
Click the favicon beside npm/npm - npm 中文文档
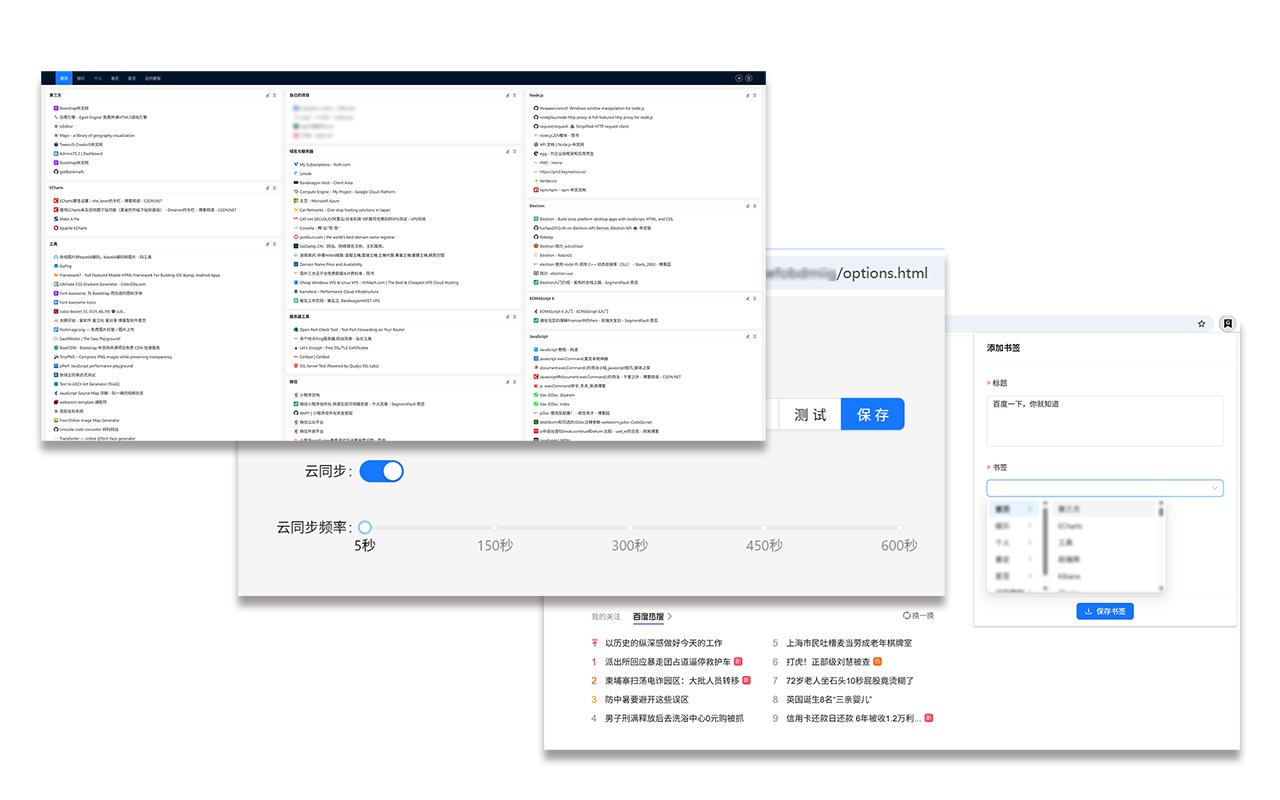click(x=536, y=189)
